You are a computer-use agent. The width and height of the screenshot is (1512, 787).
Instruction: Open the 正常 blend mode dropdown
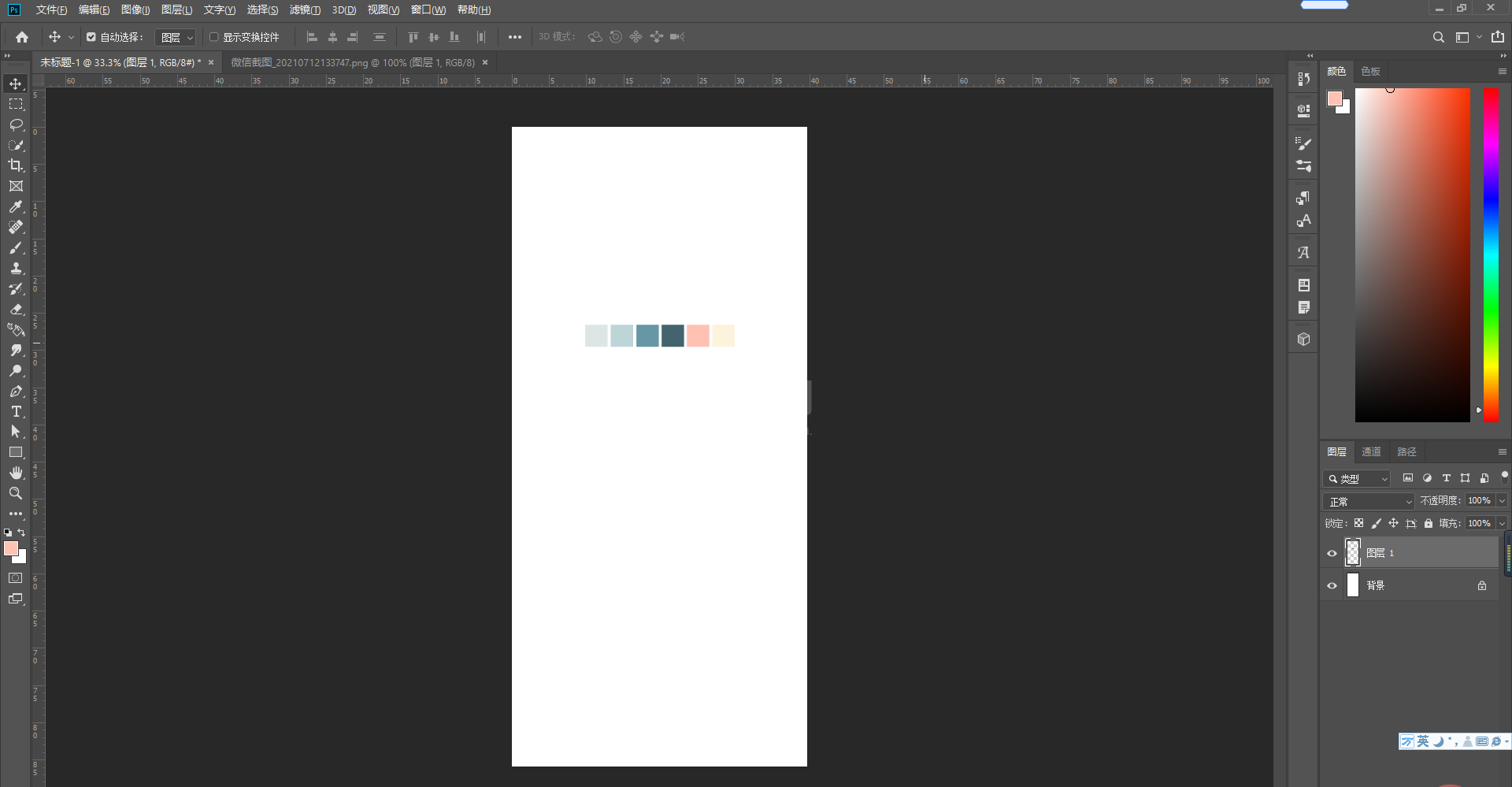(x=1369, y=501)
